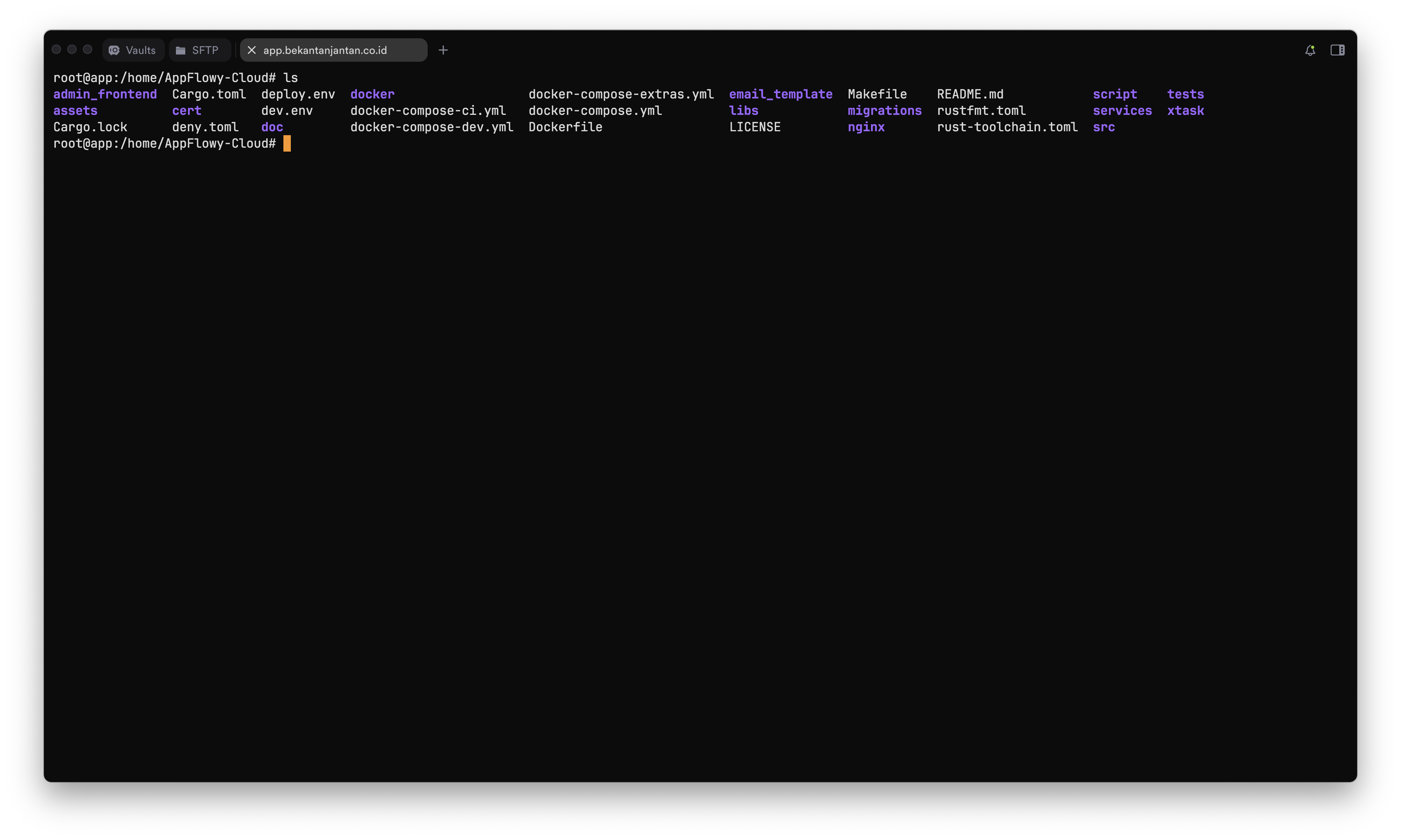1401x840 pixels.
Task: Click the Cargo.lock file name
Action: coord(90,127)
